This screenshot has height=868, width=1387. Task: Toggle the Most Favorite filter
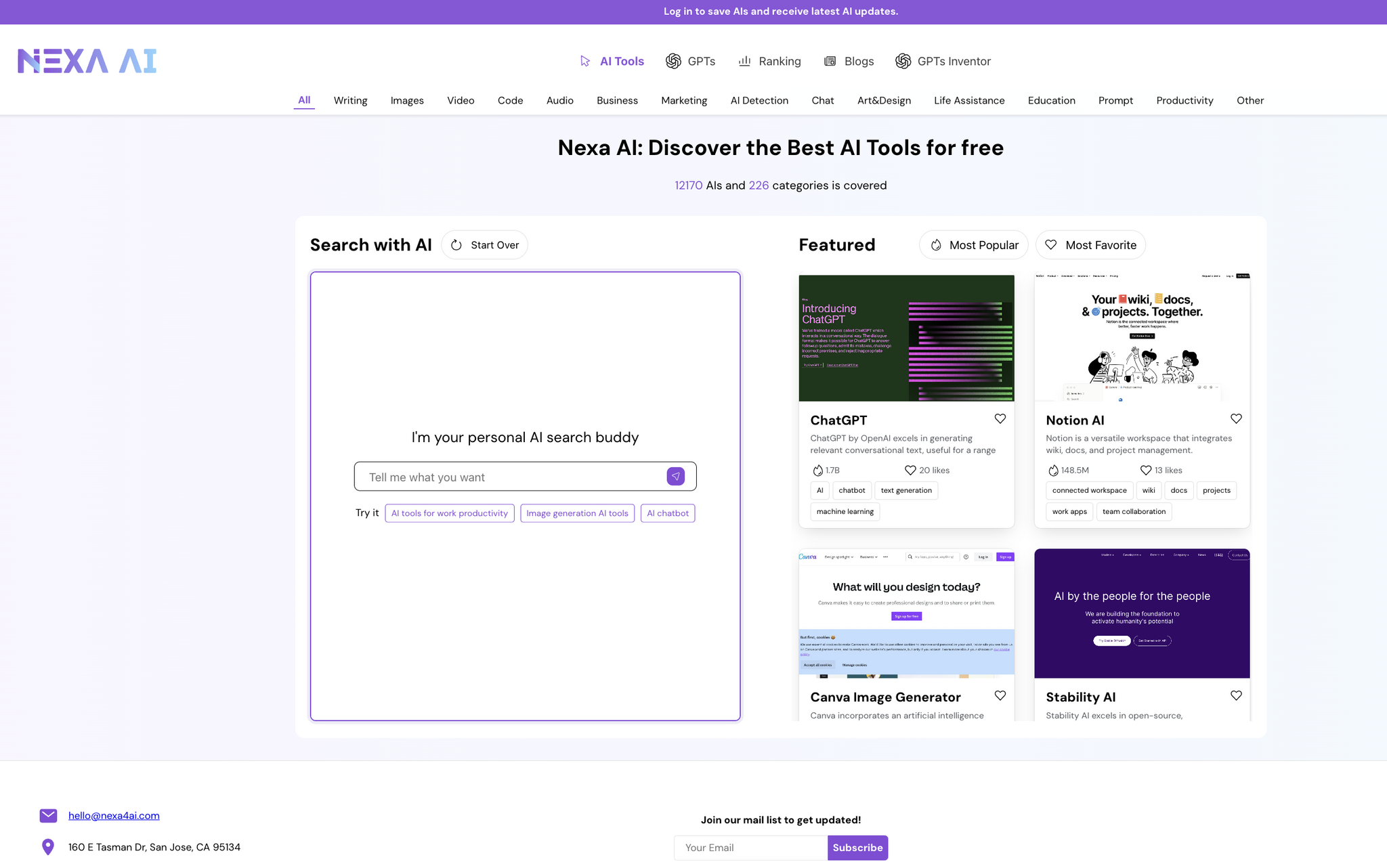click(1090, 245)
